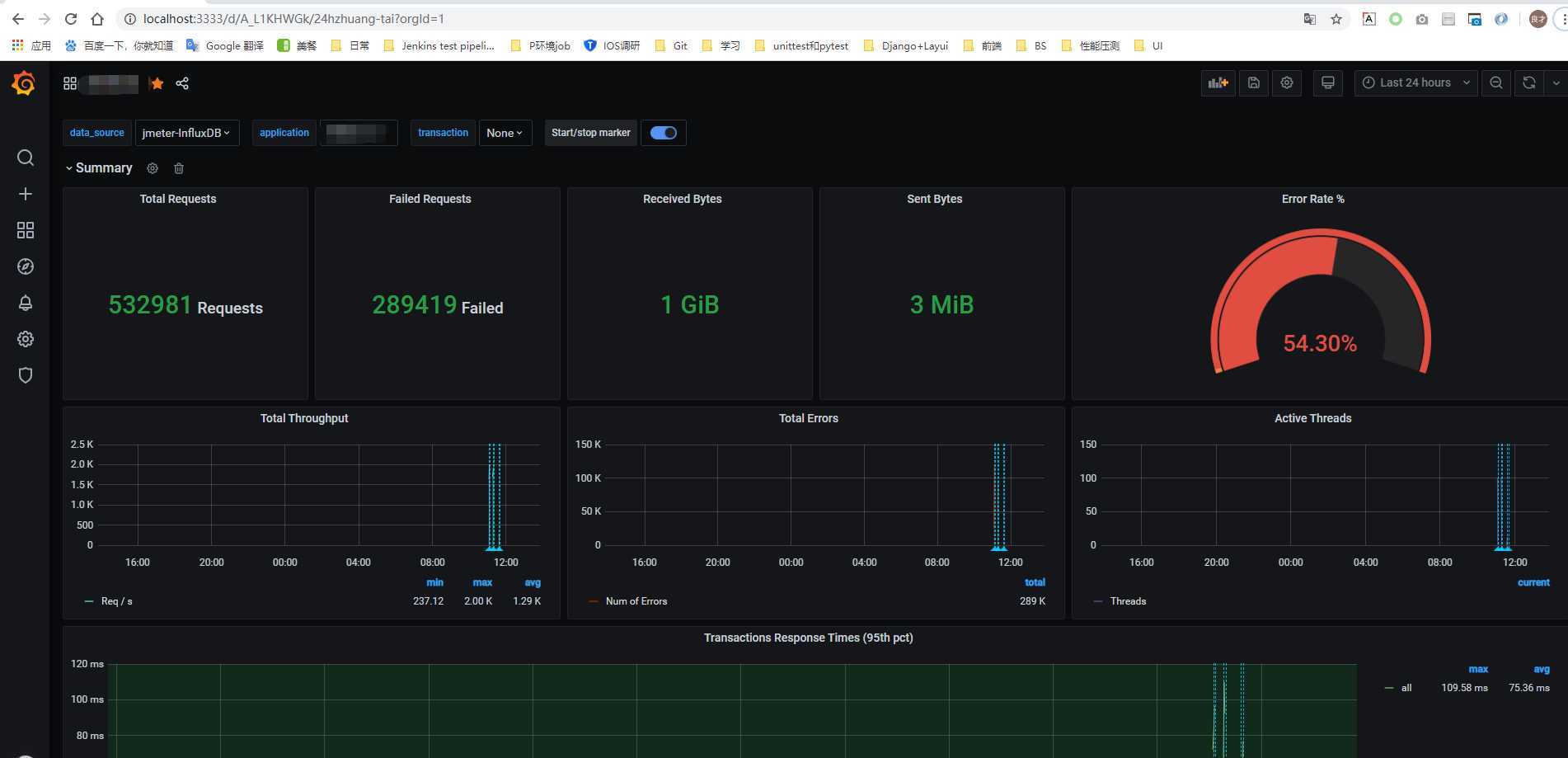This screenshot has width=1568, height=758.
Task: Open the jmeter-InfluxDB data source dropdown
Action: click(x=186, y=133)
